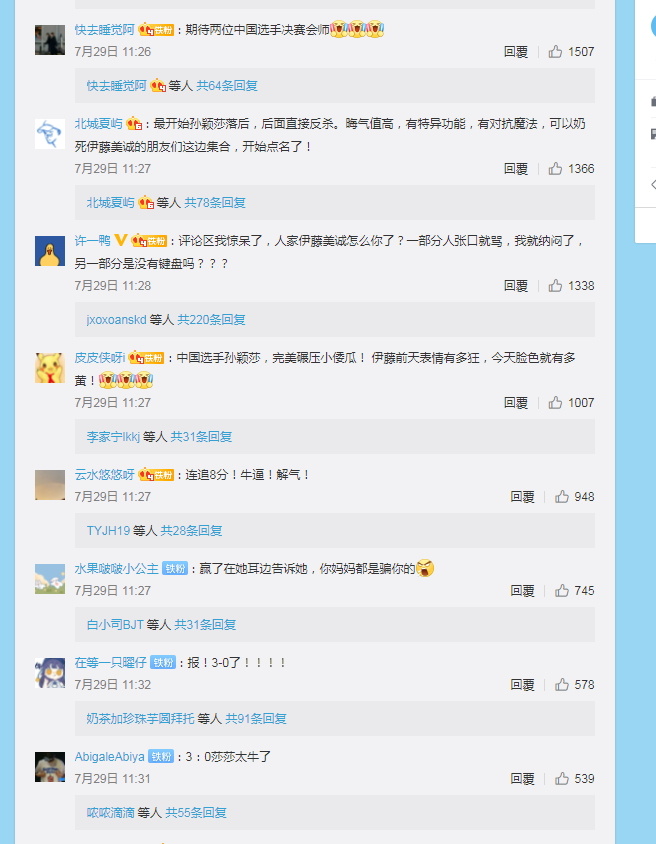Reply to 云水悠悠呀's comment
Viewport: 656px width, 844px height.
(522, 496)
